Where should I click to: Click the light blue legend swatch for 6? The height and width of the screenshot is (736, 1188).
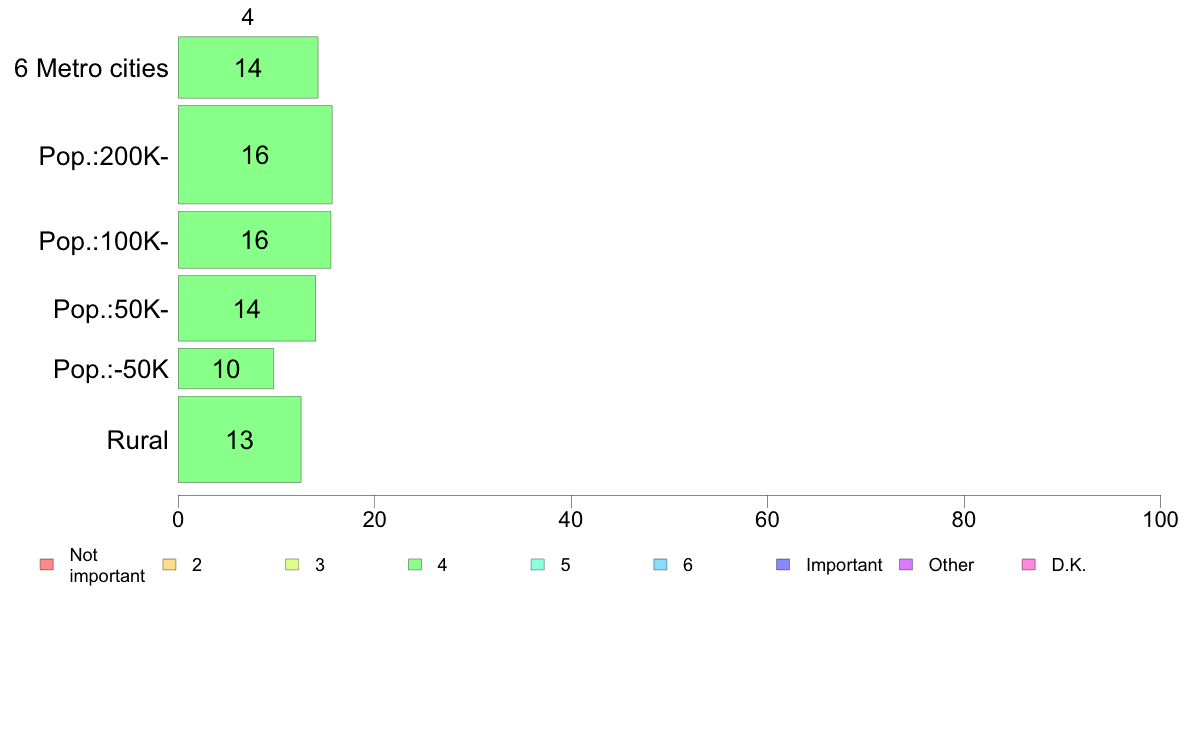point(661,565)
